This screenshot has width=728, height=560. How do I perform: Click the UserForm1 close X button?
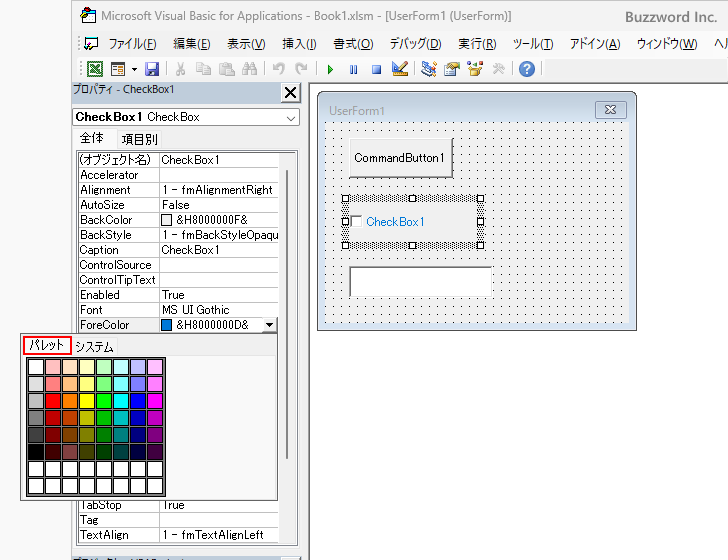[611, 110]
